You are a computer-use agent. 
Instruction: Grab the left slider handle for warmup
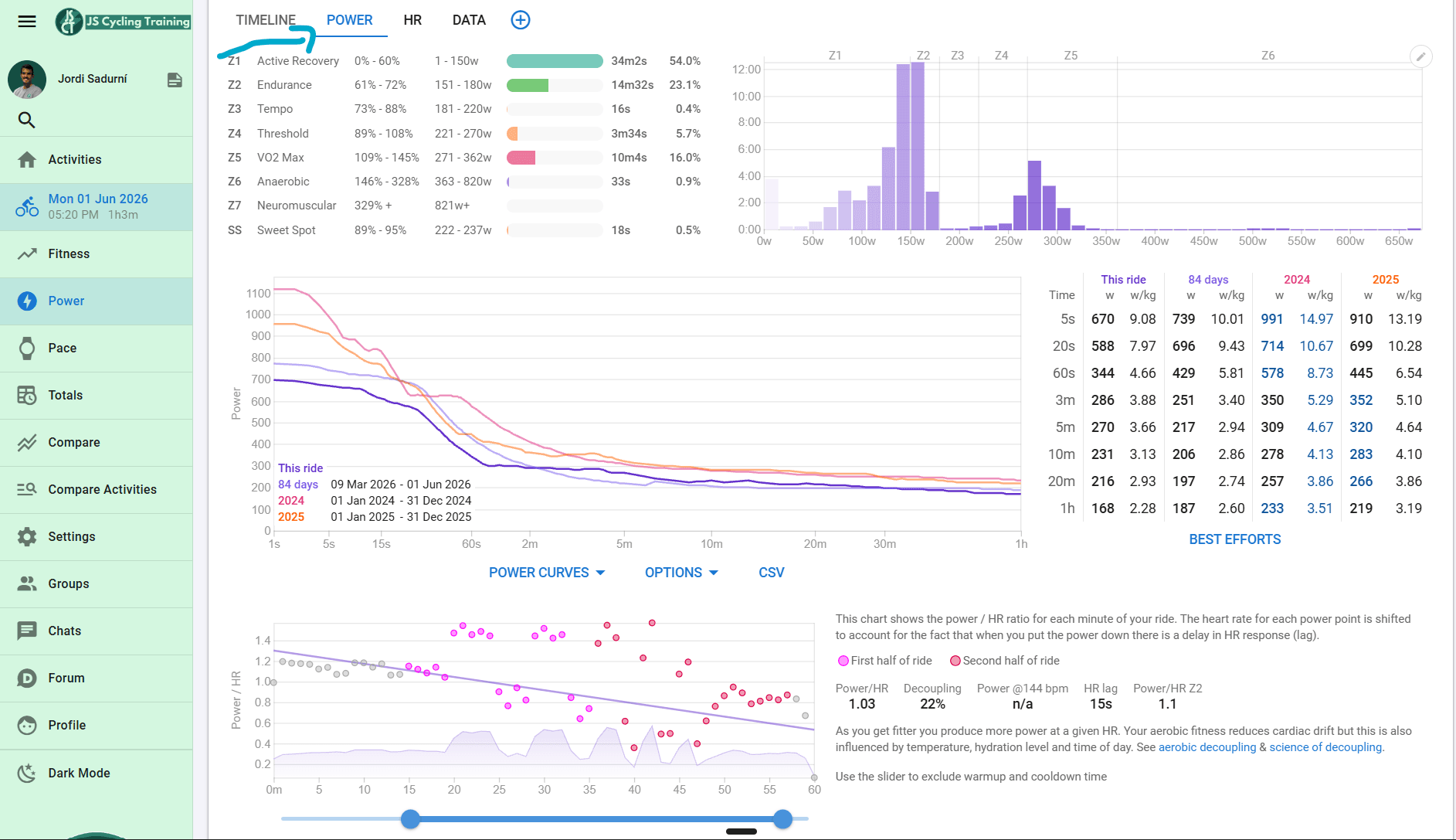click(x=410, y=819)
